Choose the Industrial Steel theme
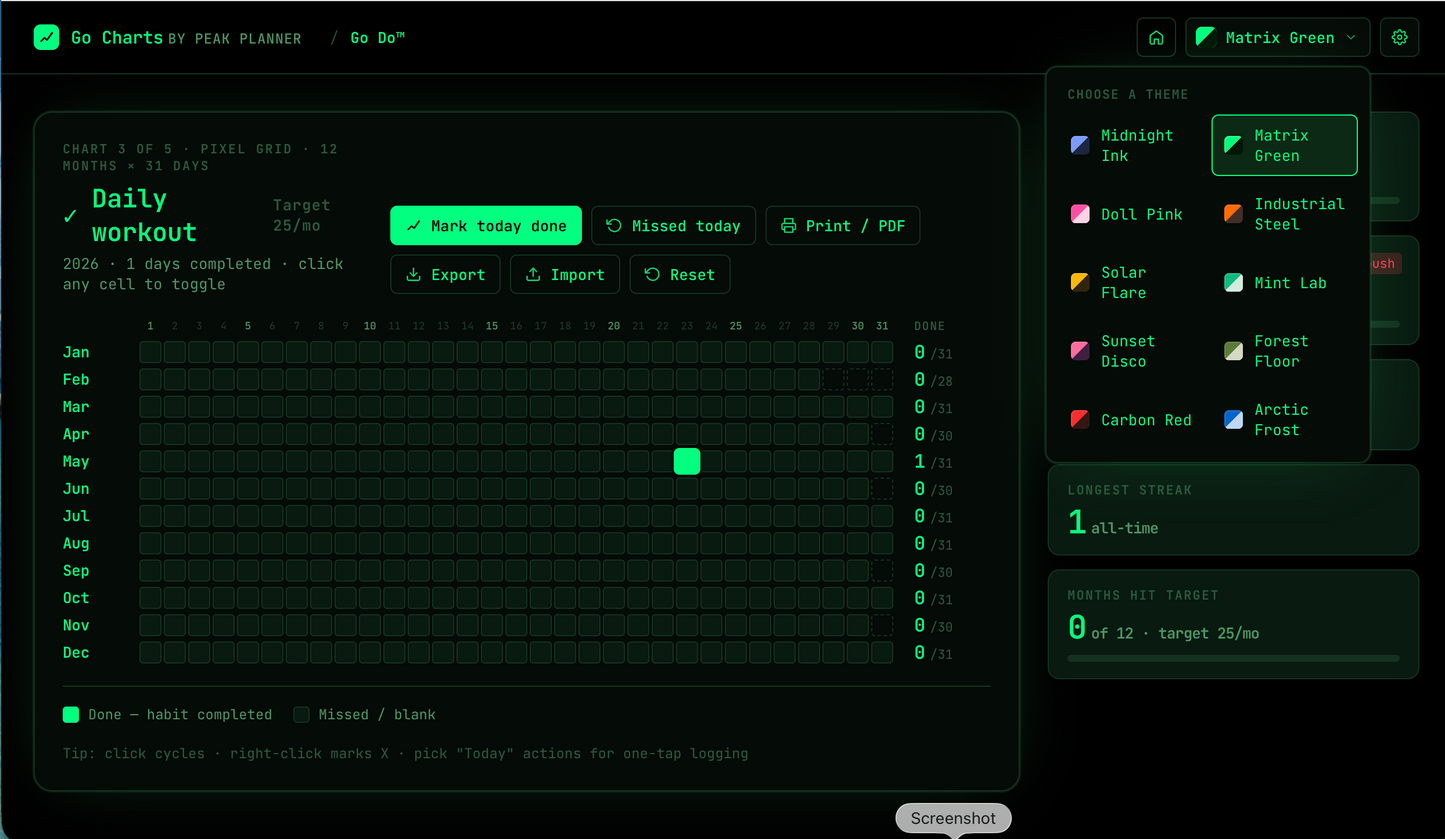The height and width of the screenshot is (839, 1445). pos(1284,214)
